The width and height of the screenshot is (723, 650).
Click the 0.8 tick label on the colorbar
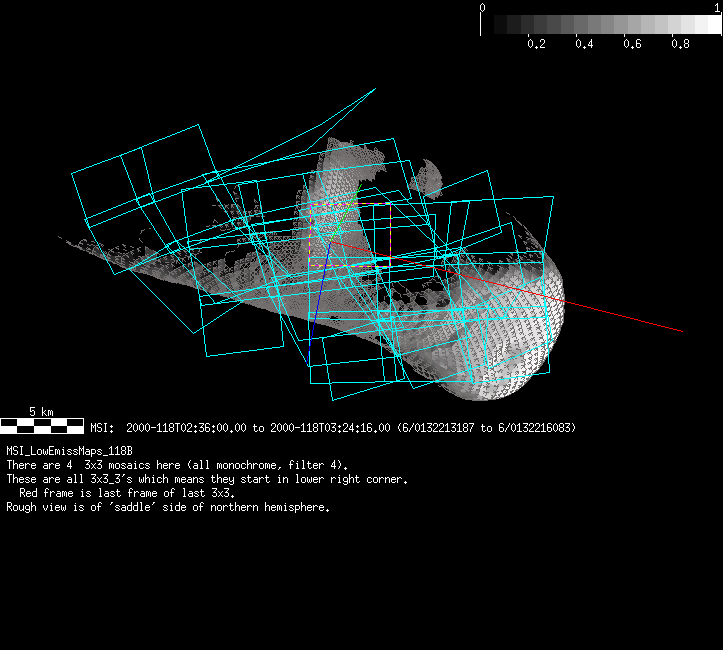[680, 45]
